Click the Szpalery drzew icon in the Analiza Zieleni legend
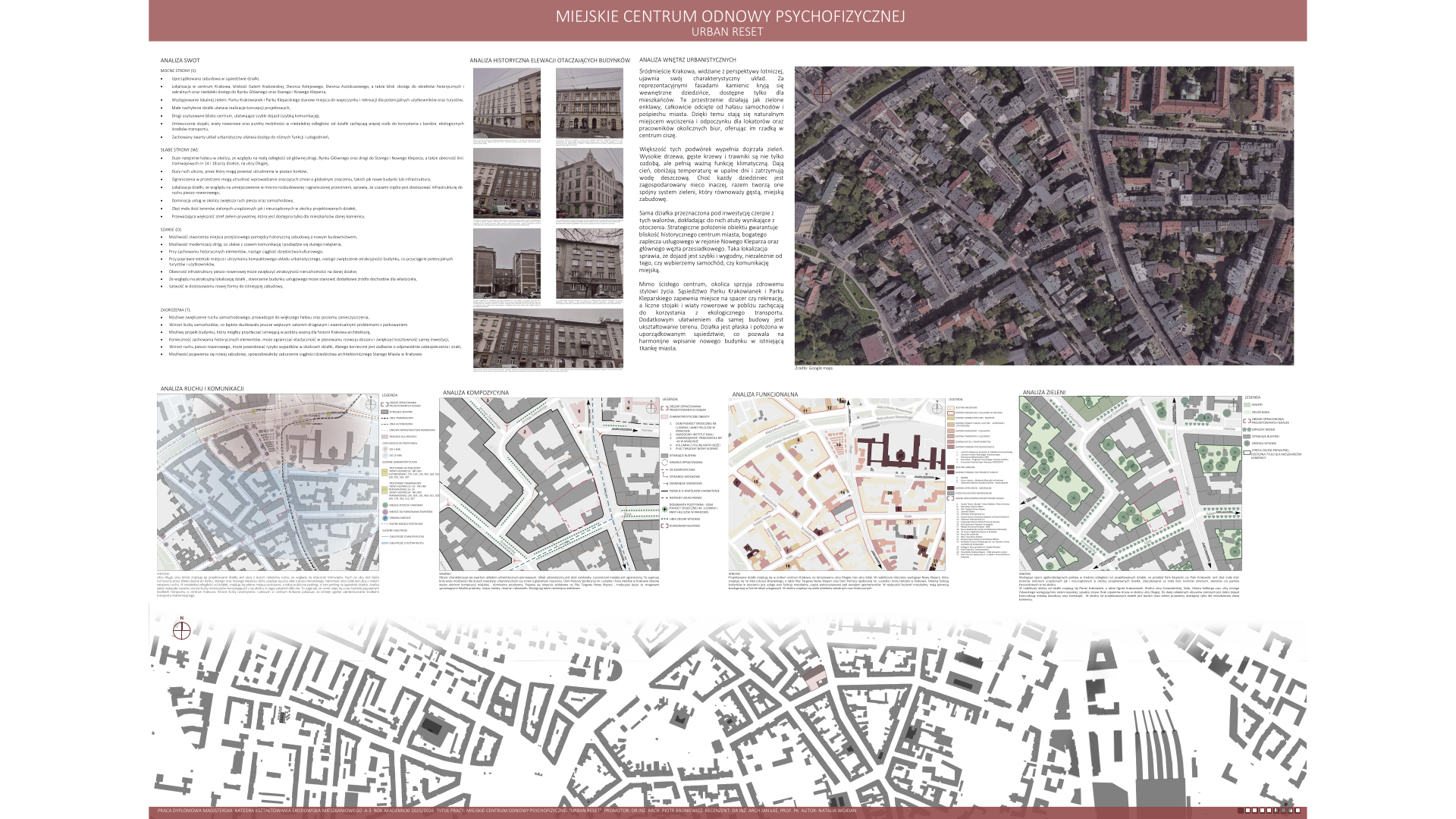This screenshot has height=819, width=1456. pyautogui.click(x=1247, y=429)
